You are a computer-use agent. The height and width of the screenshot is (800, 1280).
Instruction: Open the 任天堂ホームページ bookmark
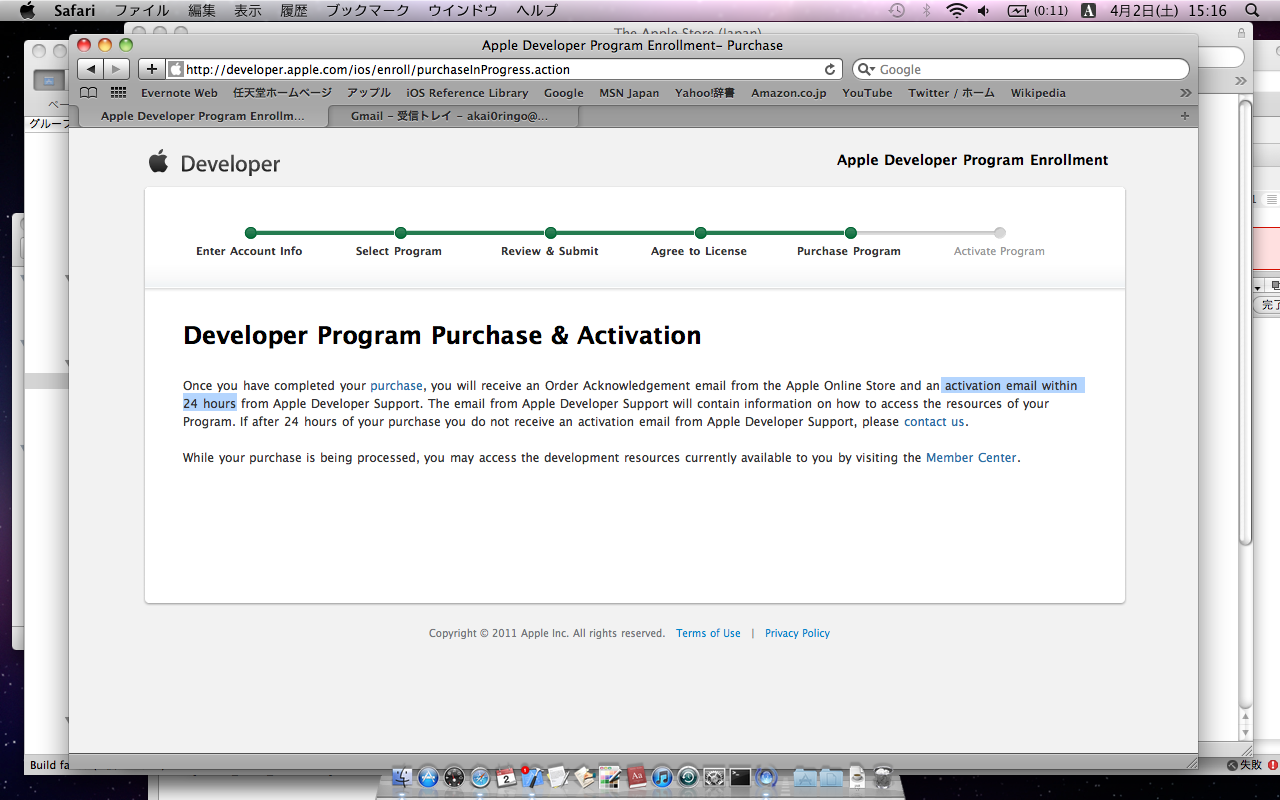pos(282,93)
